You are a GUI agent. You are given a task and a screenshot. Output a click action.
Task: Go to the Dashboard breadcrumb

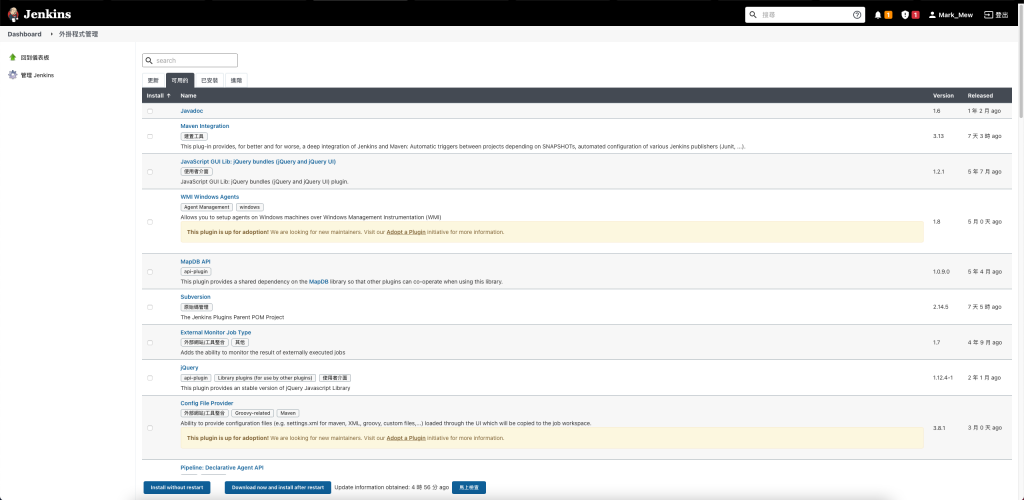click(24, 34)
